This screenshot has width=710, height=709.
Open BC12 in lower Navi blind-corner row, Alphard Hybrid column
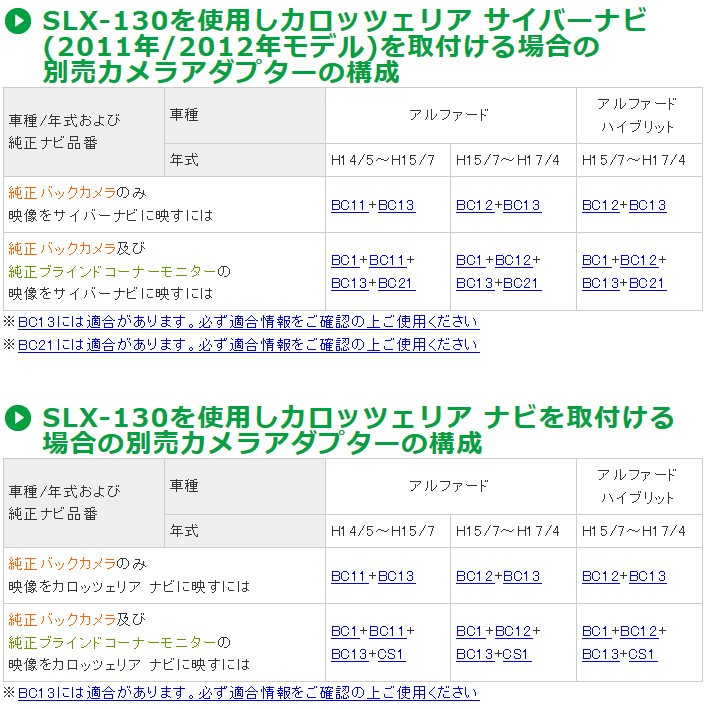tap(638, 631)
